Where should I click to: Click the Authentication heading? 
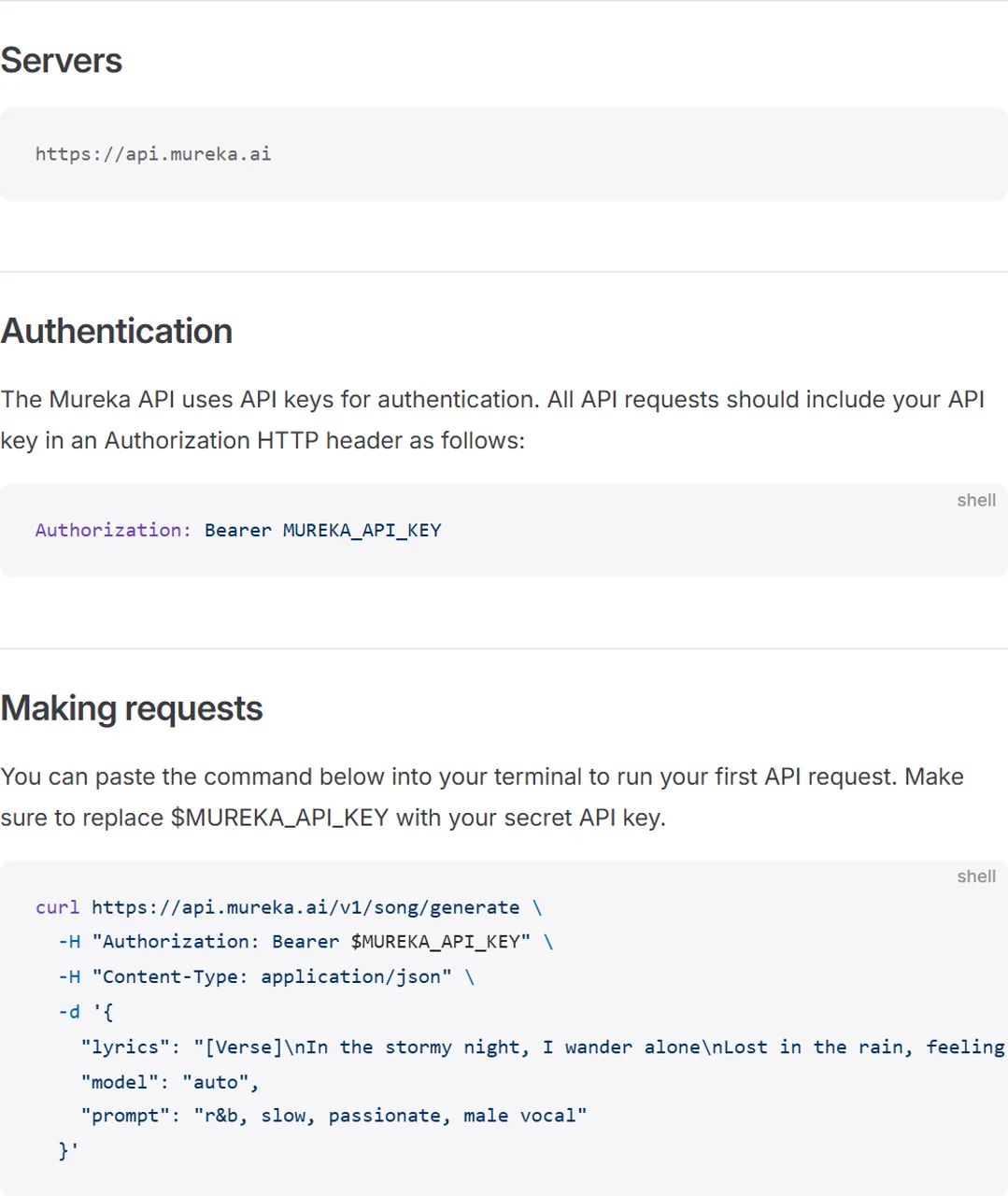pyautogui.click(x=117, y=331)
